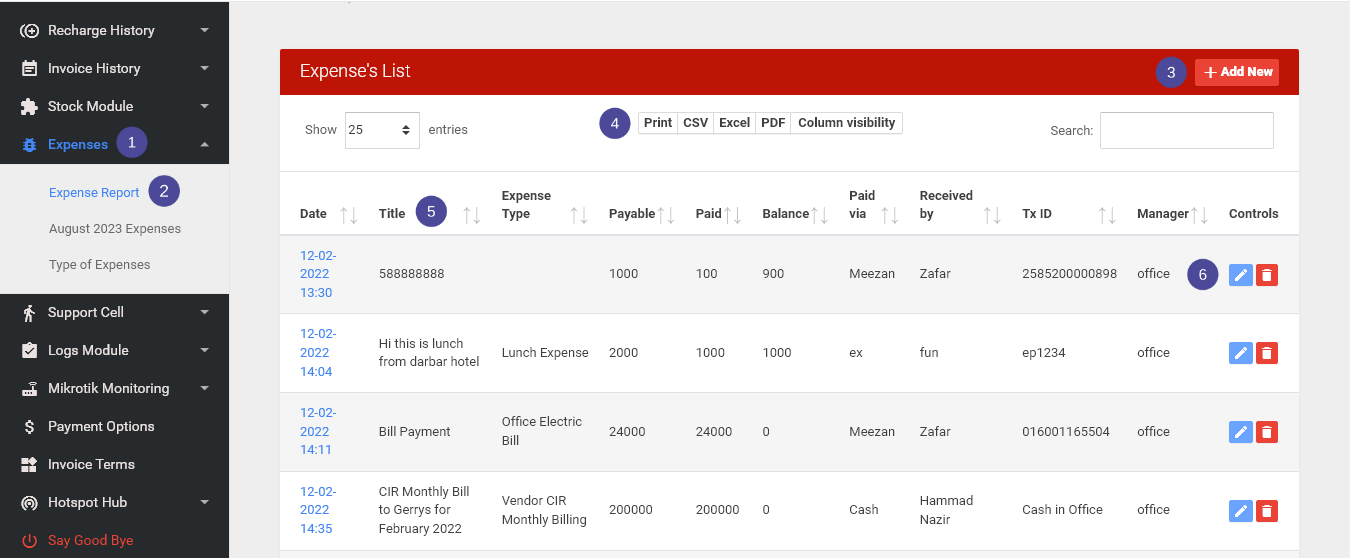Click the Mikrotik Monitoring router icon
Image resolution: width=1350 pixels, height=558 pixels.
tap(29, 389)
